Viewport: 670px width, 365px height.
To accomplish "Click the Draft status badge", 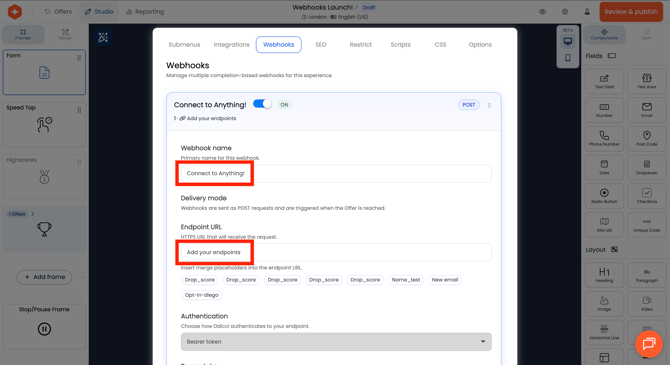I will coord(369,7).
